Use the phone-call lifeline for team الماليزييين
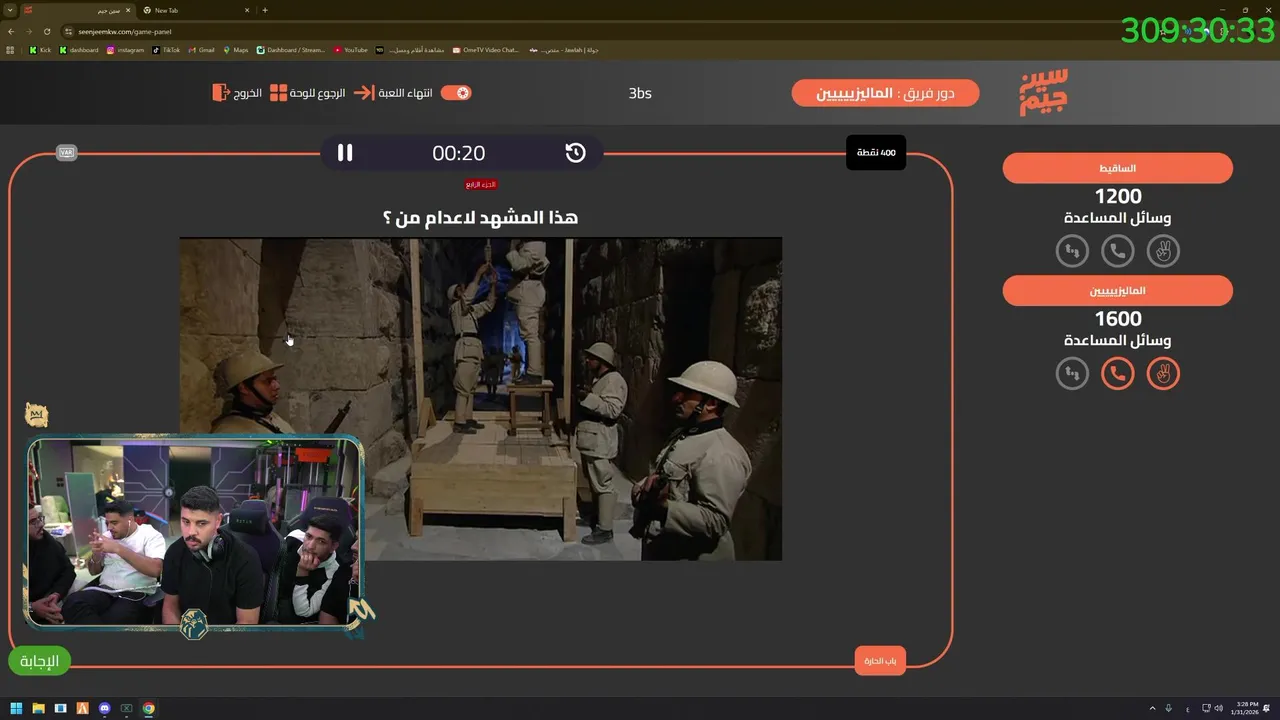Viewport: 1280px width, 720px height. pos(1118,374)
